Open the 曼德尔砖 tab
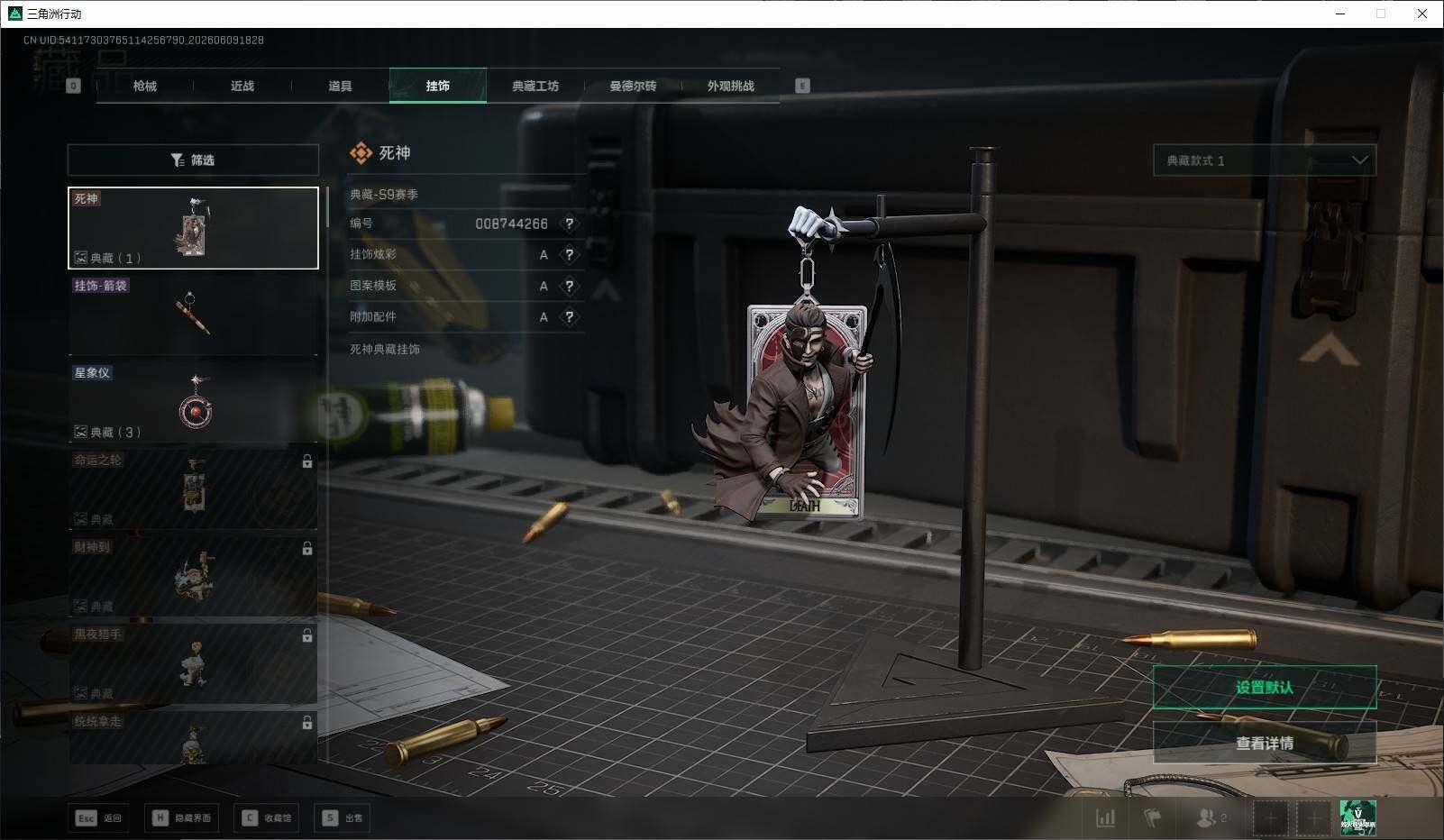1444x840 pixels. click(x=633, y=86)
